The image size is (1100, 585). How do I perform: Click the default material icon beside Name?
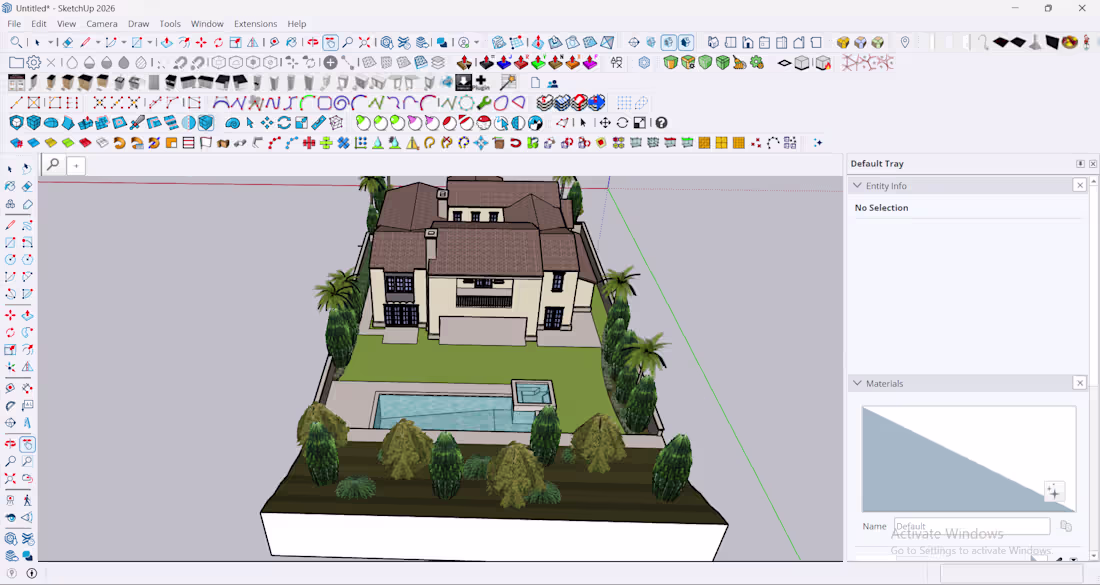pyautogui.click(x=1066, y=526)
